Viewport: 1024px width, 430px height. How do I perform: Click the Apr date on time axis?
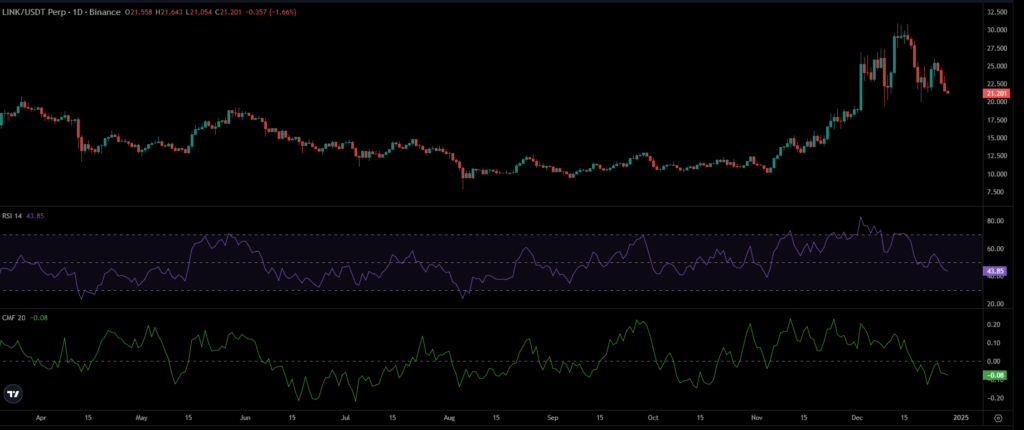41,417
